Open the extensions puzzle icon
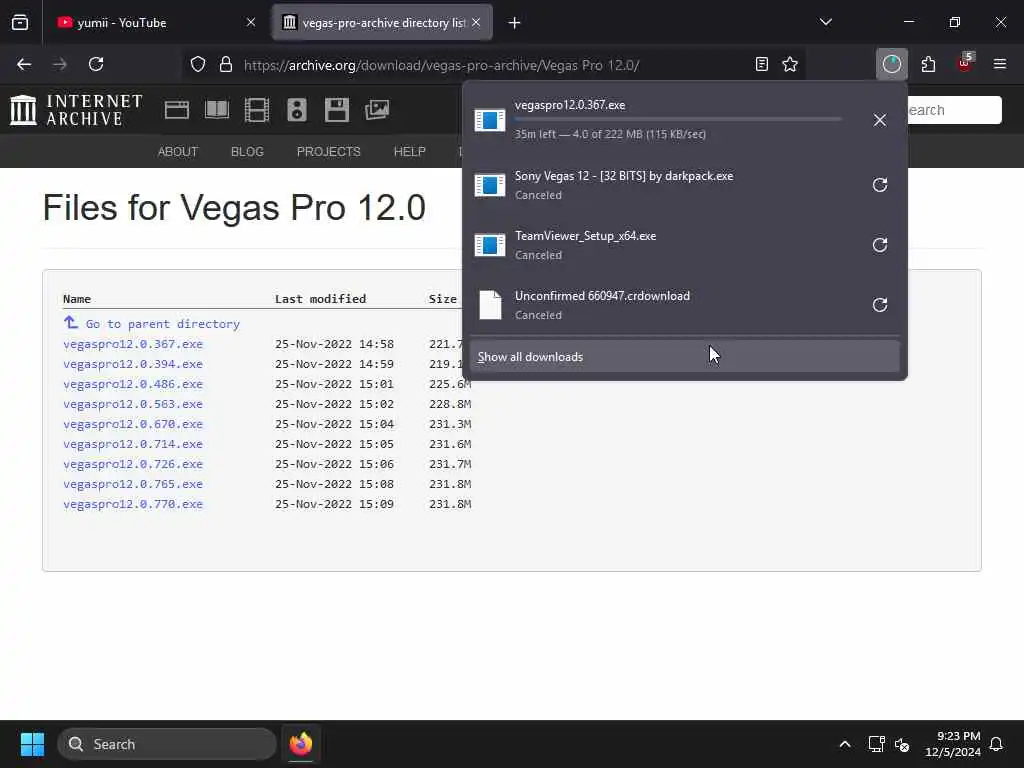The width and height of the screenshot is (1024, 768). point(928,64)
